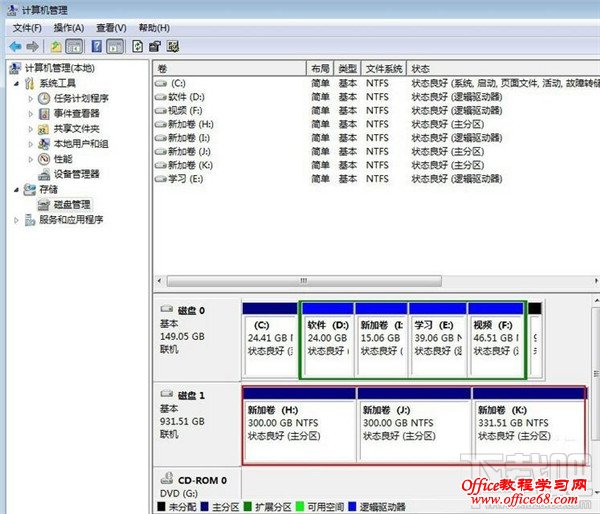The width and height of the screenshot is (600, 514).
Task: Select the 新加卷 (J:) 300.00 GB partition
Action: (x=414, y=425)
